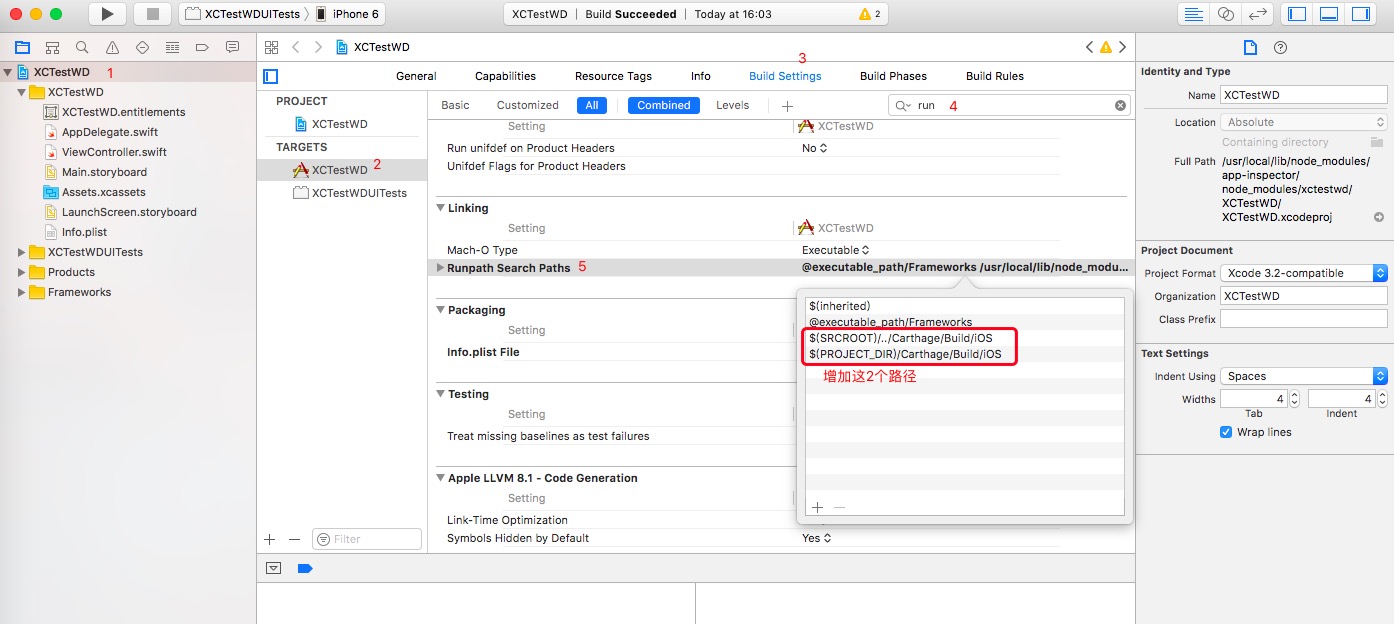
Task: Open the Project navigator folder icon
Action: tap(22, 47)
